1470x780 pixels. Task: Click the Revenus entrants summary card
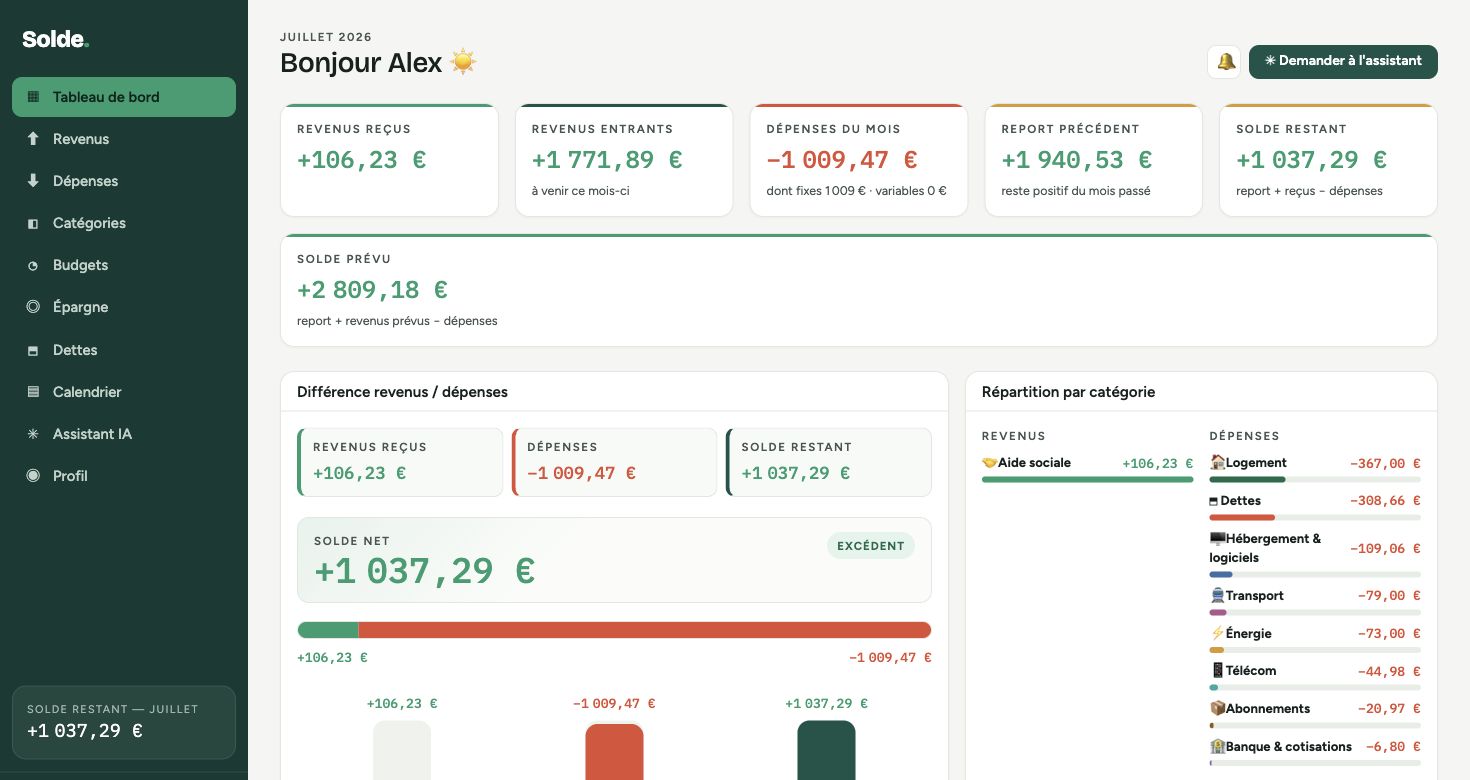click(624, 160)
